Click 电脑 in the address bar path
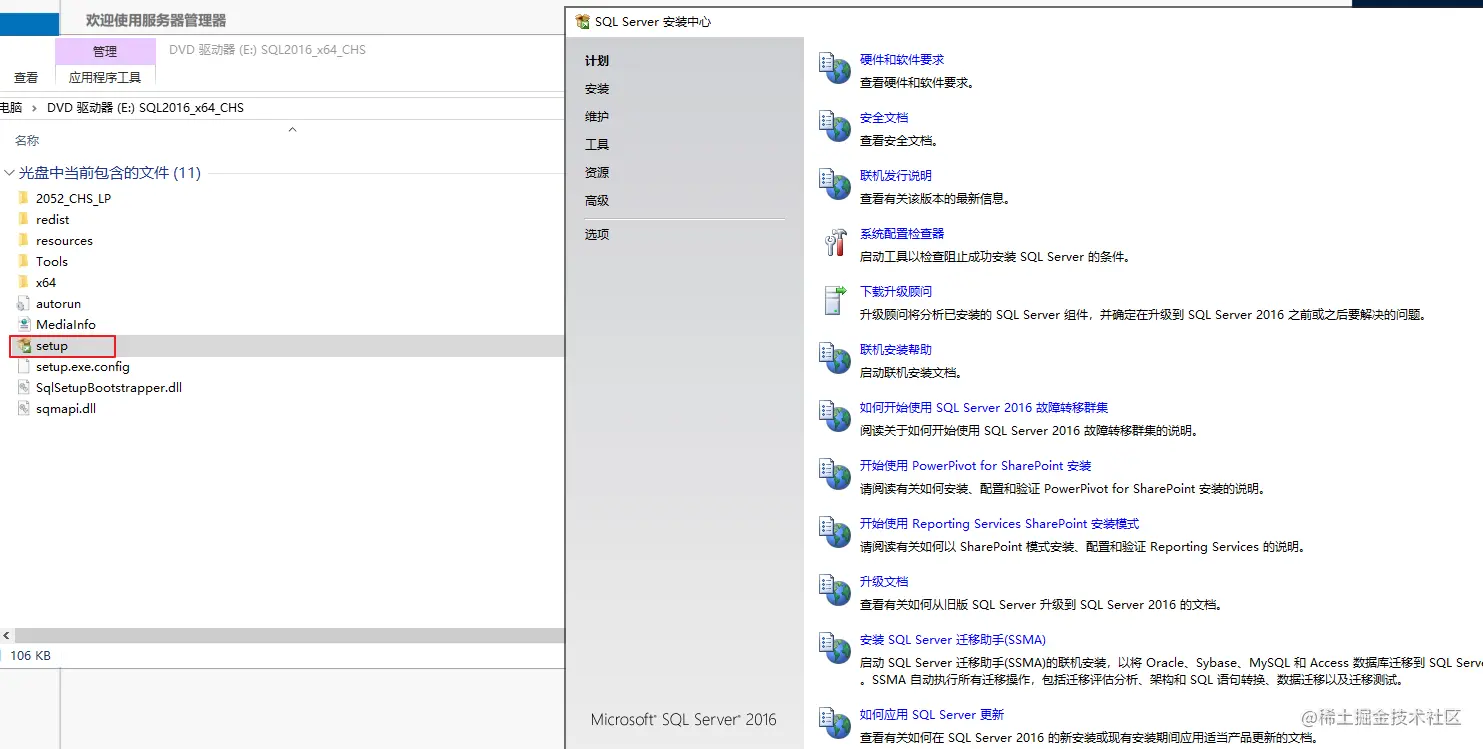 [11, 108]
